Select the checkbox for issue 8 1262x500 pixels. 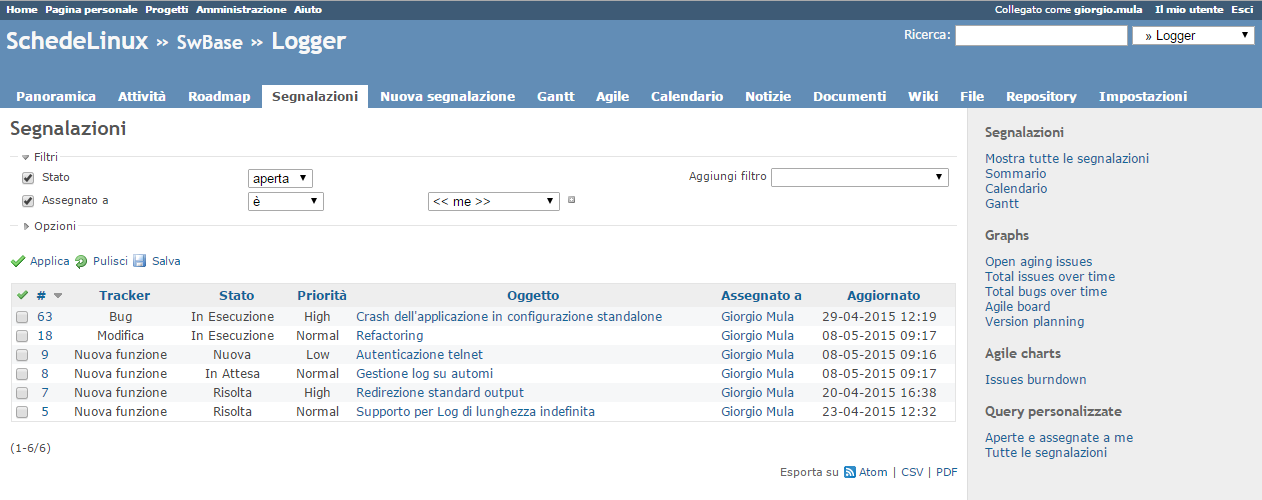coord(22,374)
